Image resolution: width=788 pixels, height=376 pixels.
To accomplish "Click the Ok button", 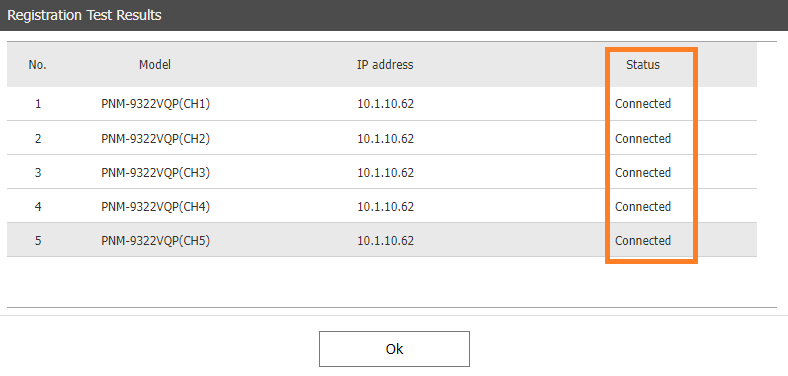I will (394, 349).
